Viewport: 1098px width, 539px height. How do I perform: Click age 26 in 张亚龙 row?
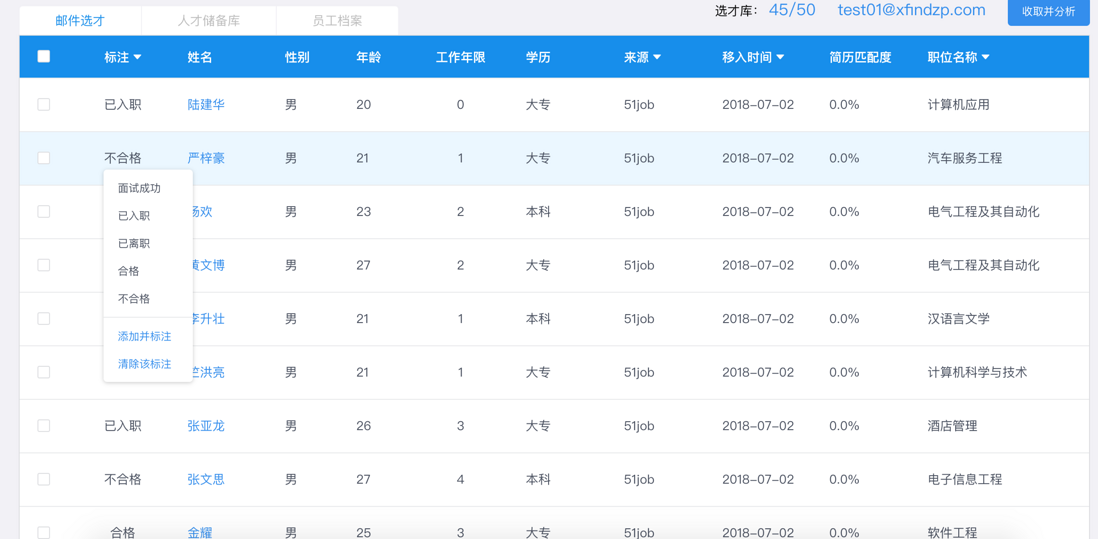(363, 426)
